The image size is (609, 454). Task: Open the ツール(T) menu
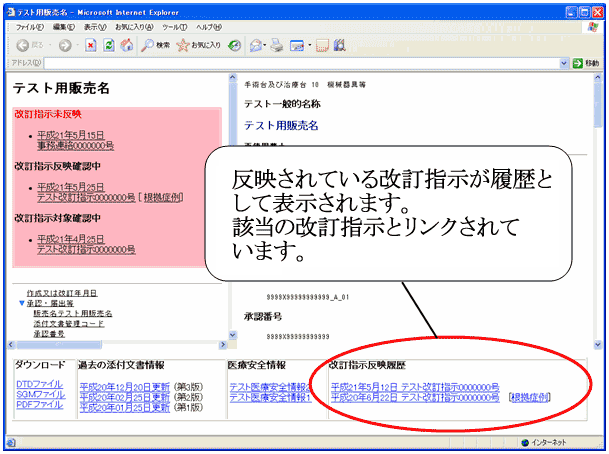[174, 27]
